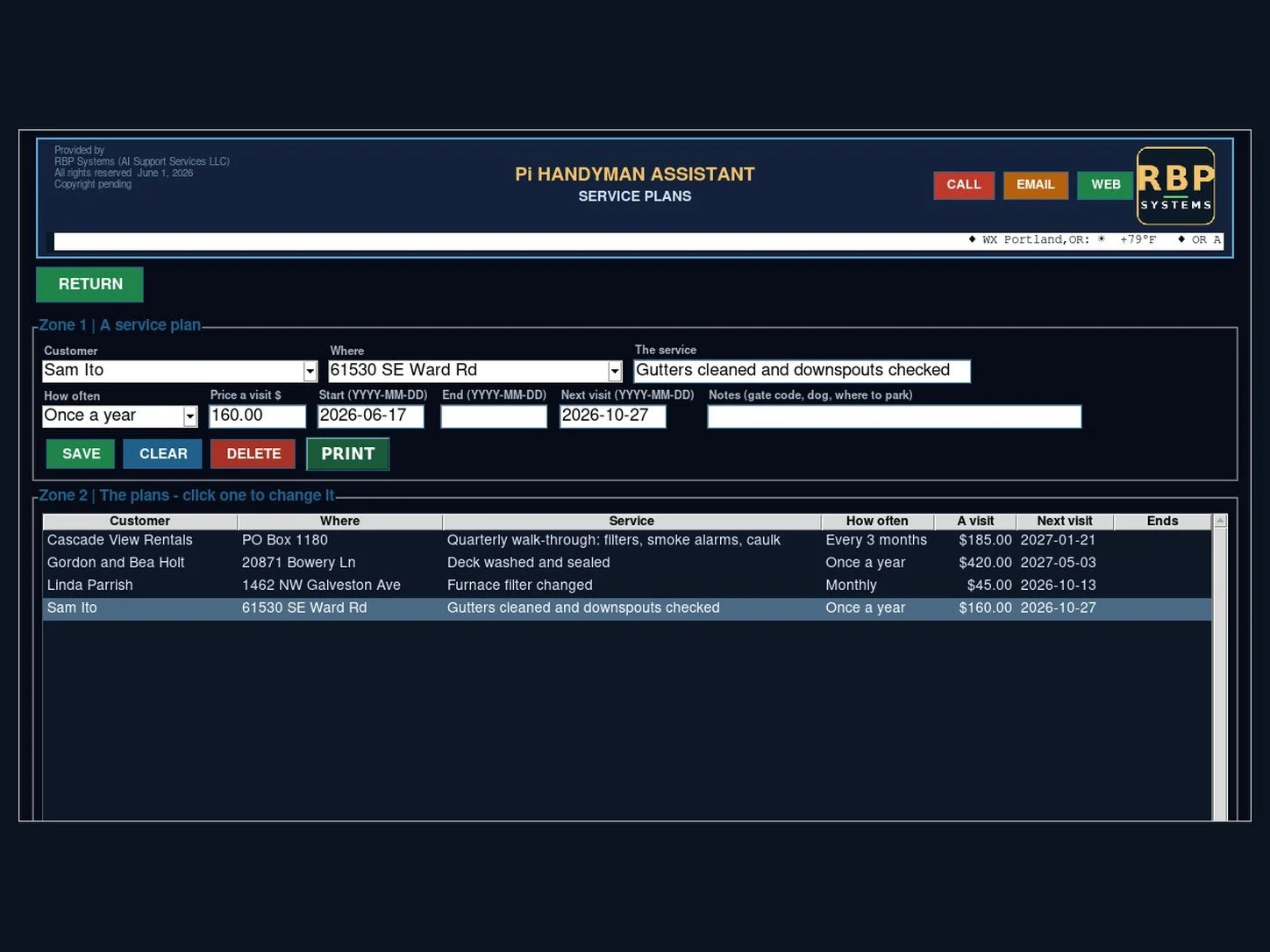Click the red CALL button
The image size is (1270, 952).
(964, 185)
